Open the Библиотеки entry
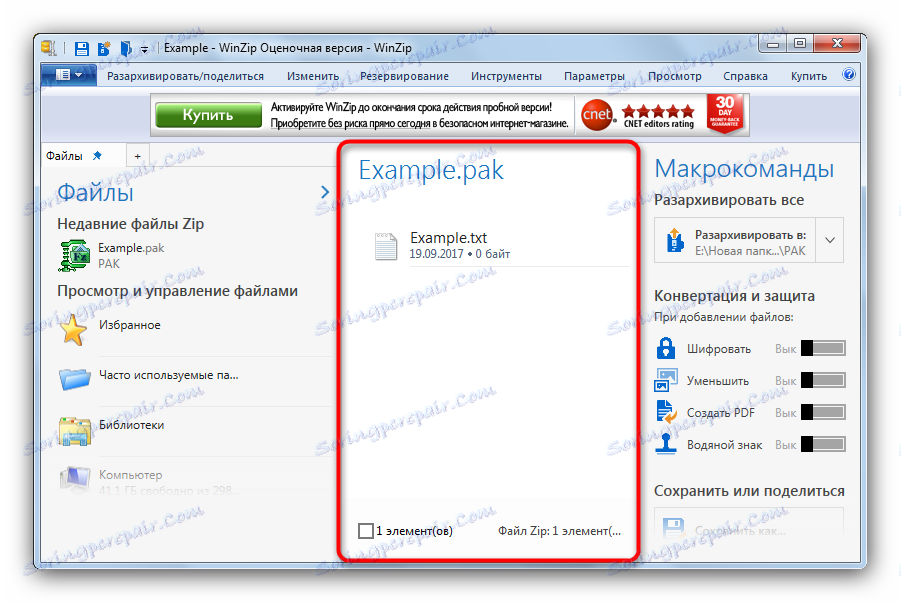Screen dimensions: 901x603 [x=132, y=425]
